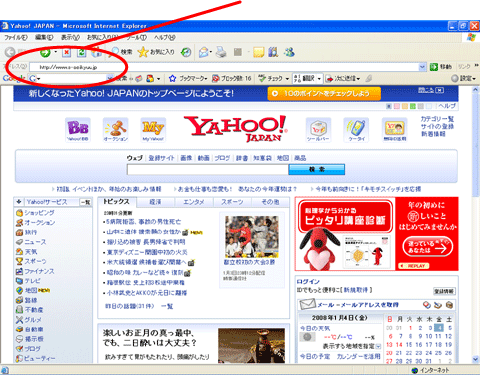Screen dimensions: 480x375
Task: Switch to the Entertainment news tab
Action: coord(194,202)
